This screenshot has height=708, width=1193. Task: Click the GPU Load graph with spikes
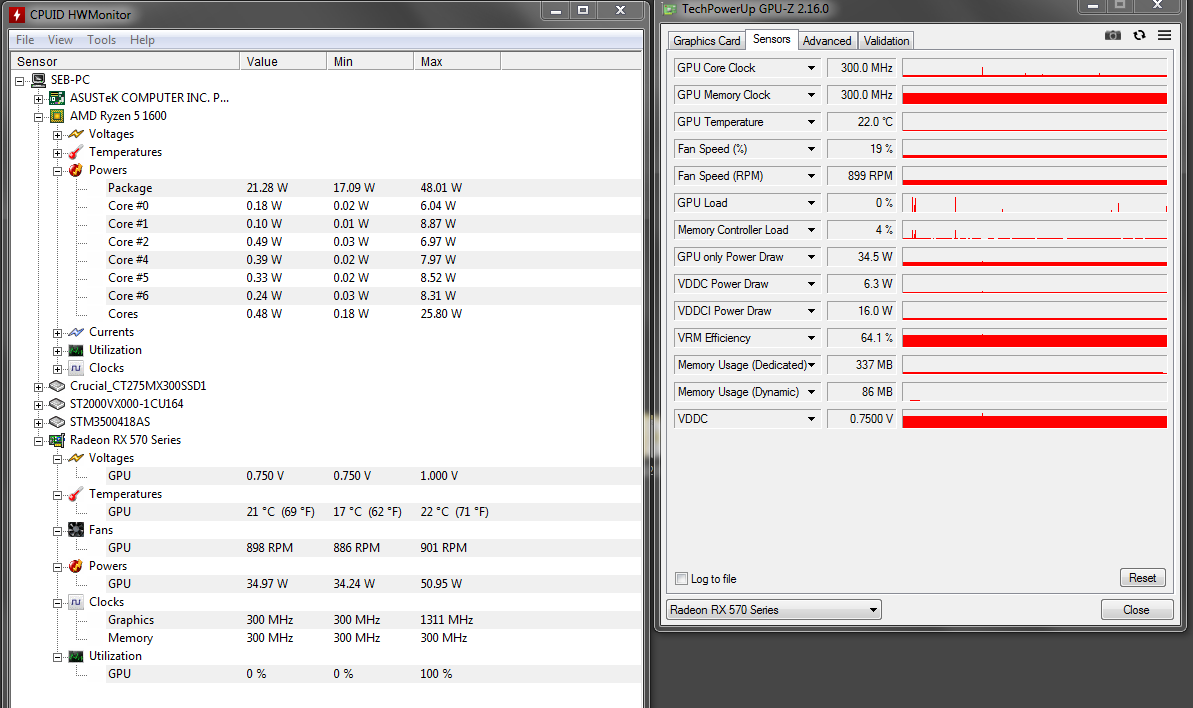click(x=1034, y=203)
